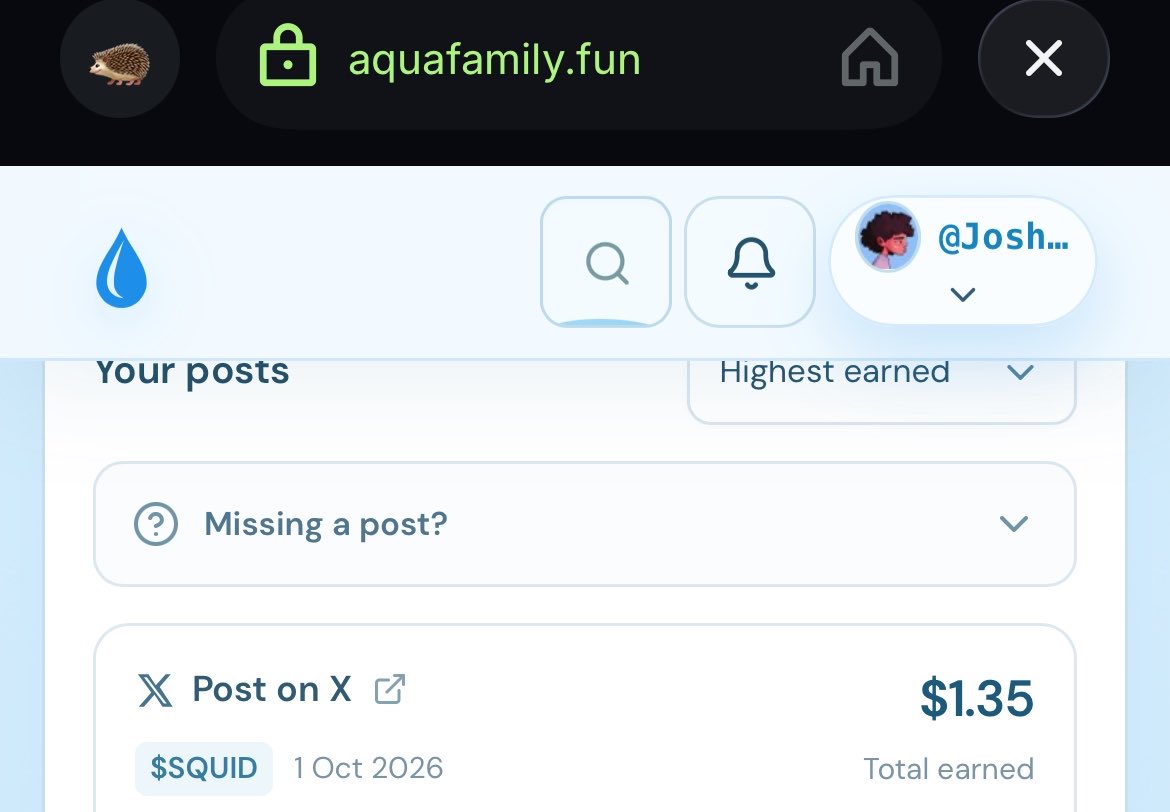This screenshot has height=812, width=1170.
Task: Select the $SQUID token tag
Action: pyautogui.click(x=204, y=768)
